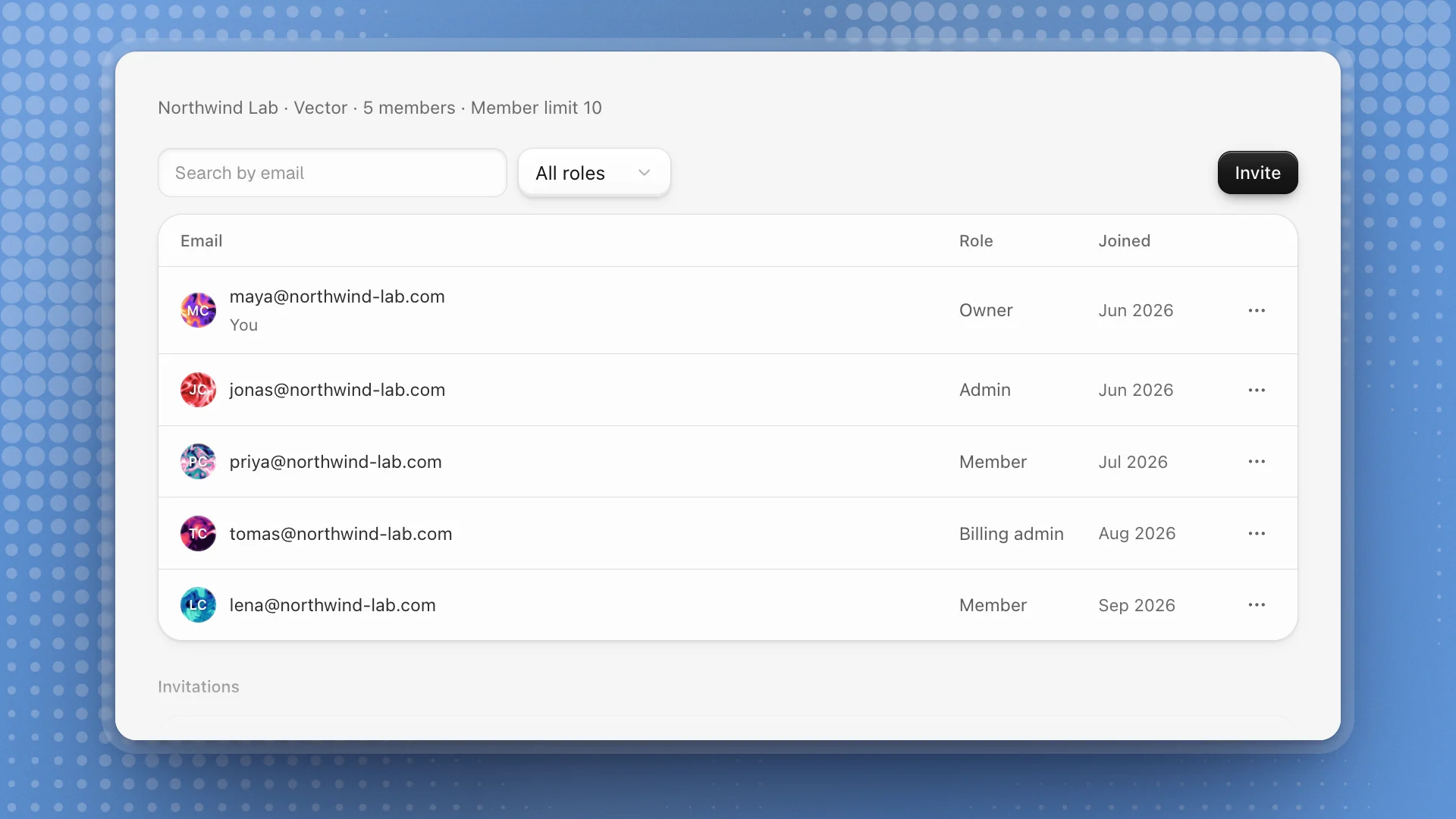This screenshot has height=819, width=1456.
Task: Focus the Search by email field
Action: click(332, 173)
